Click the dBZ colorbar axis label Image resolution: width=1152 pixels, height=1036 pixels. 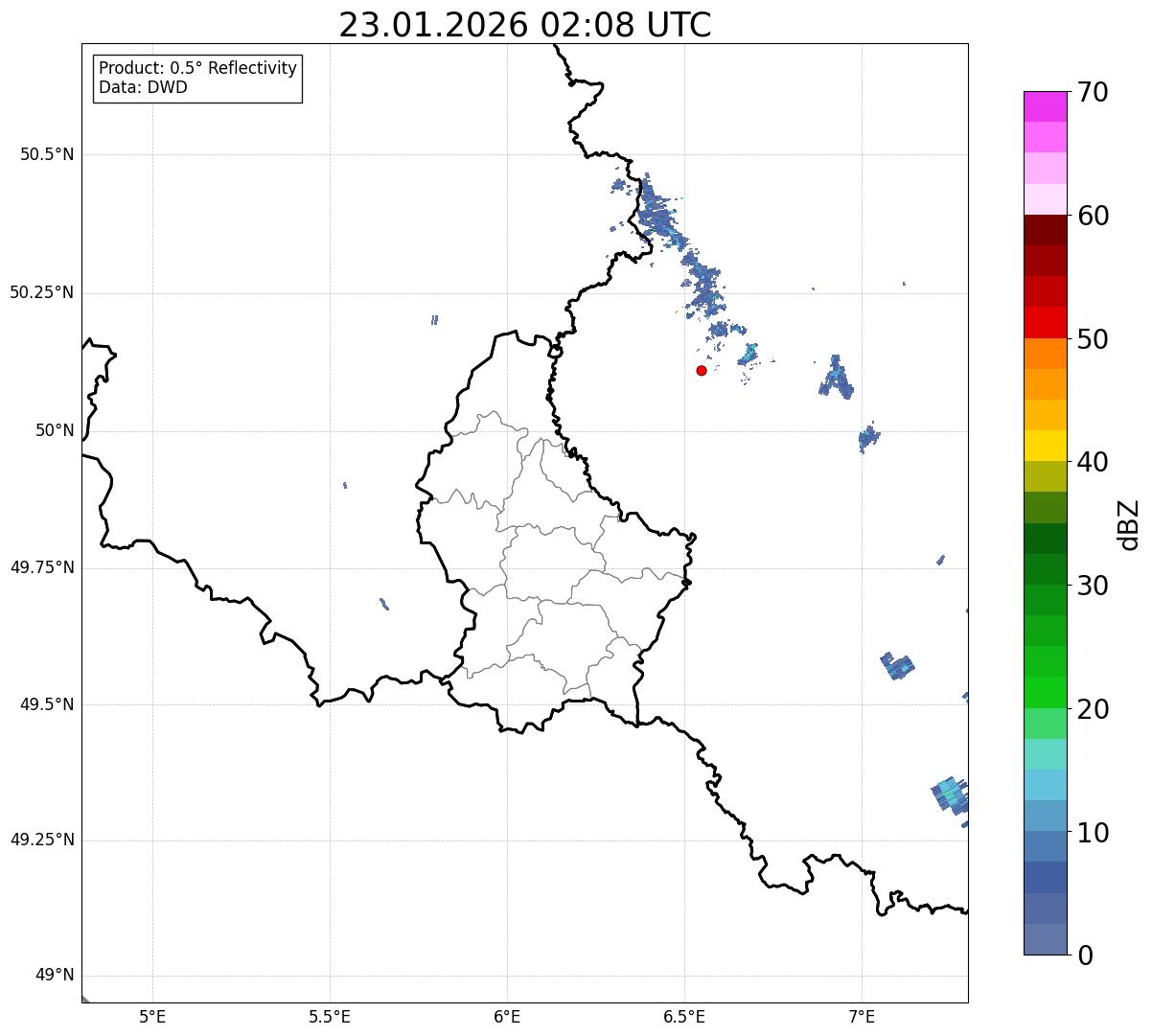click(1129, 523)
